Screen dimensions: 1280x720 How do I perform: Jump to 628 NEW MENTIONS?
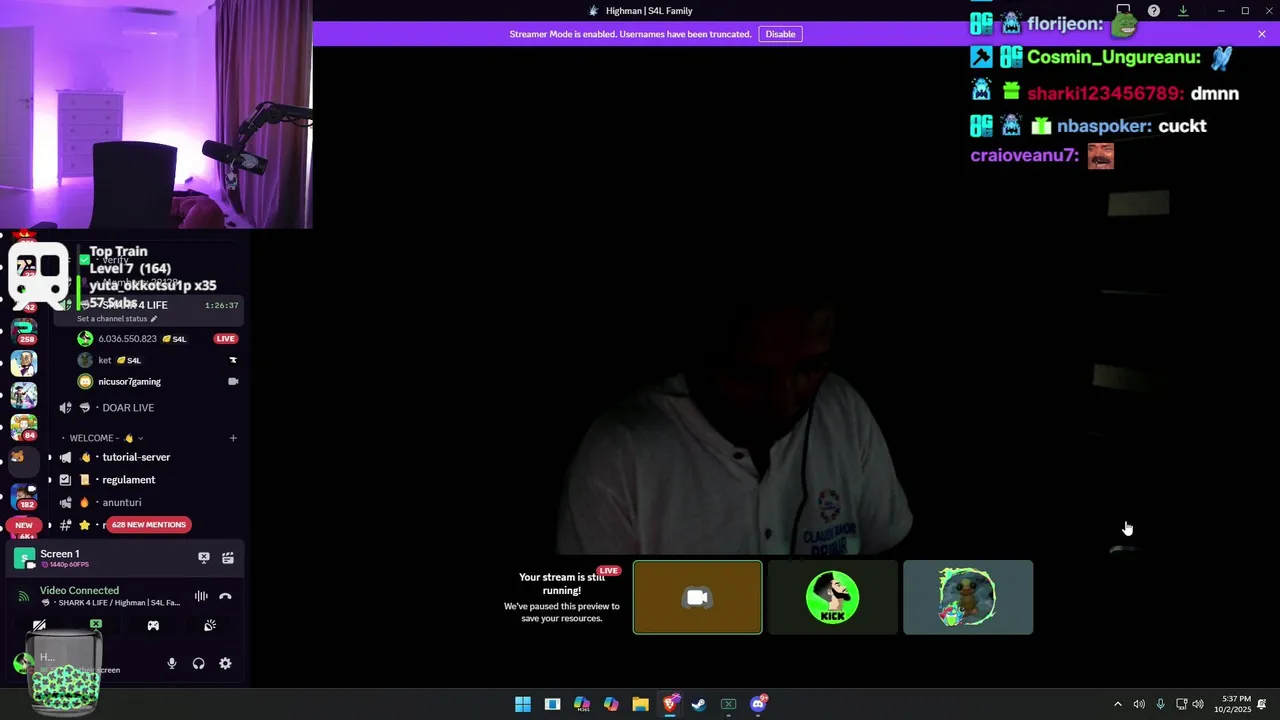click(148, 525)
